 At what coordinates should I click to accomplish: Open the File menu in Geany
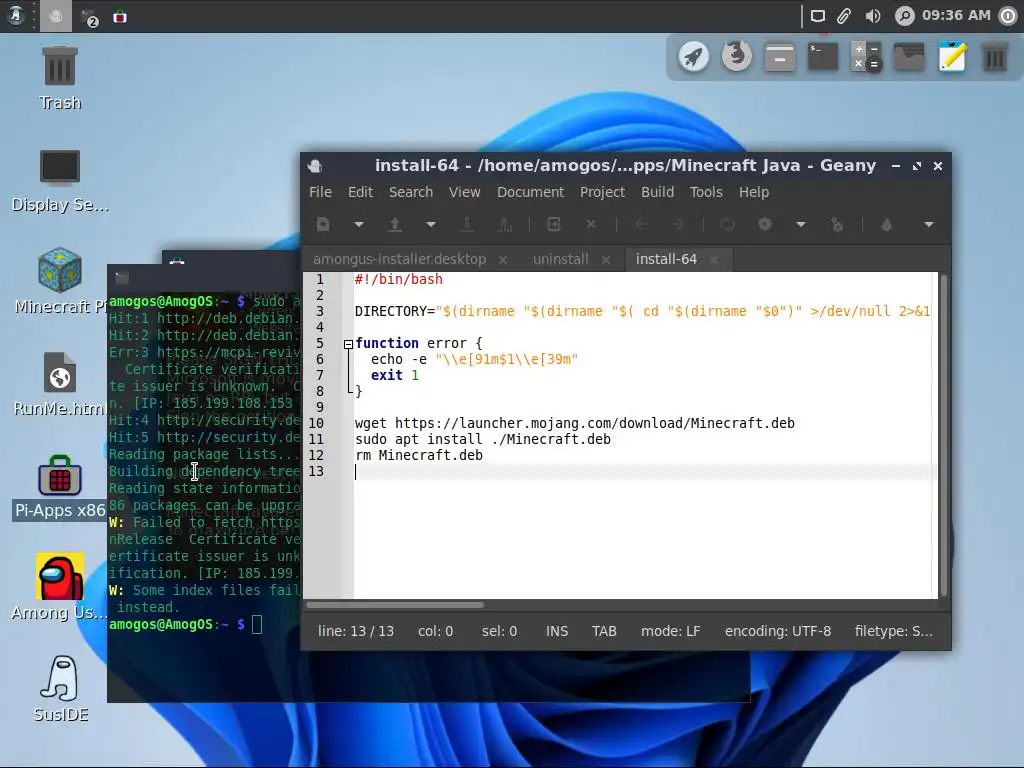320,192
